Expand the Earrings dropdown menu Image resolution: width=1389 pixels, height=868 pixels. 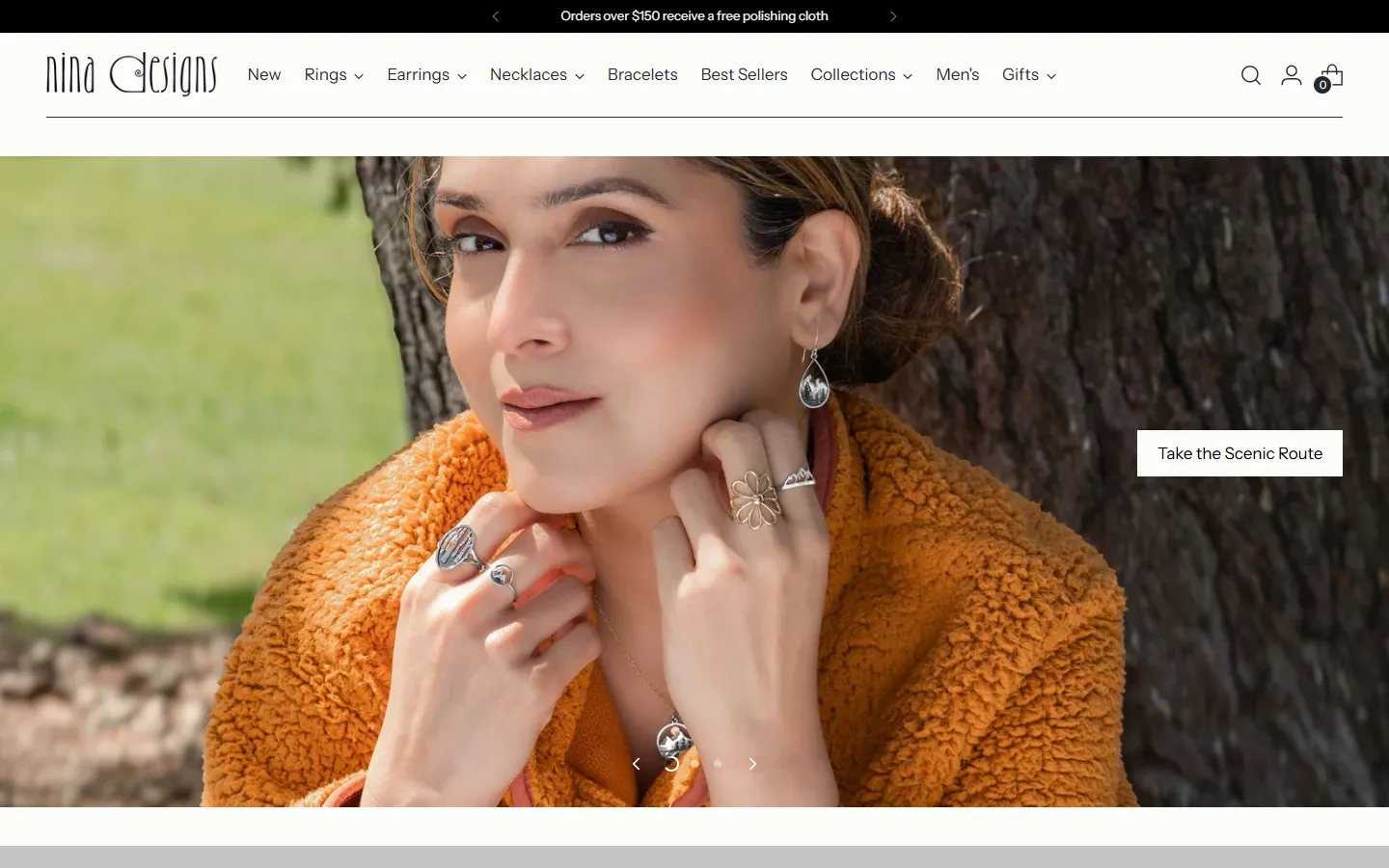(426, 75)
